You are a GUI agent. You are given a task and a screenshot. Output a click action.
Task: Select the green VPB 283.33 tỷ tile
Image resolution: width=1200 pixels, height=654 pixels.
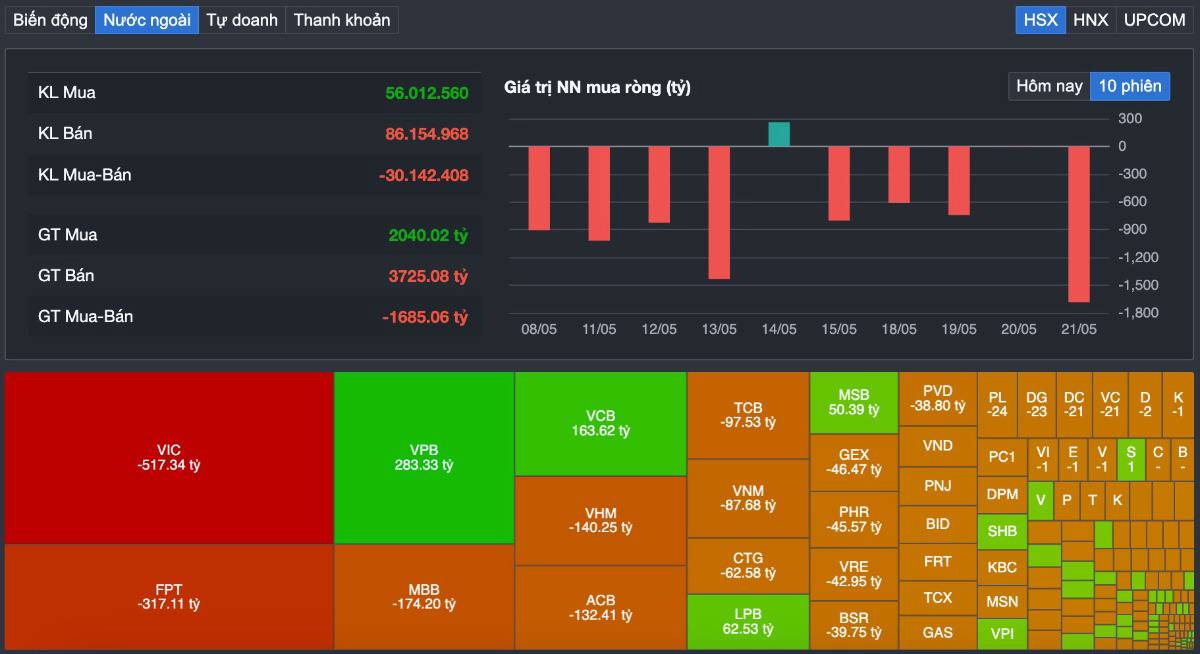tap(424, 458)
